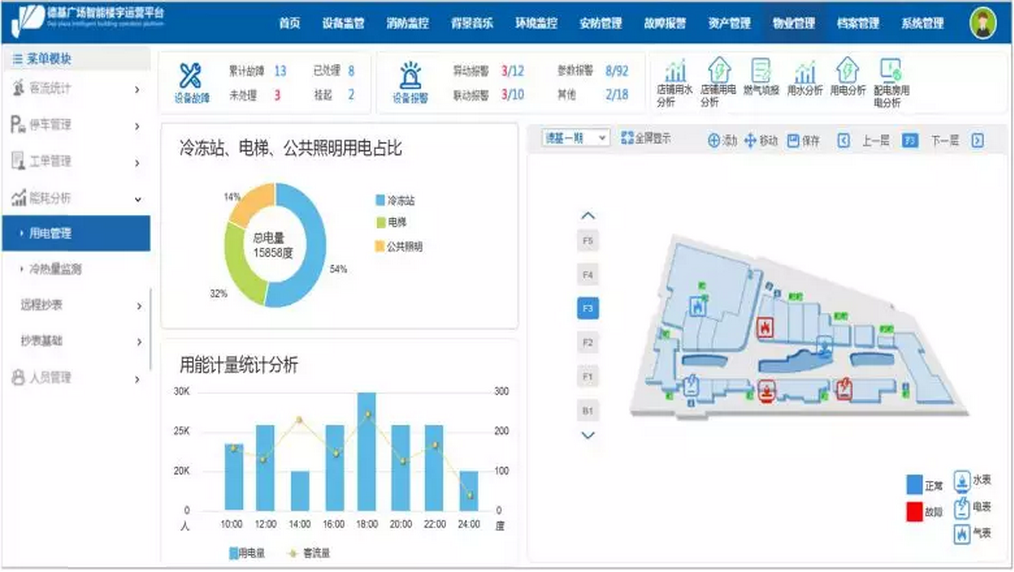Open the 德基一期 building dropdown
Viewport: 1014px width, 572px height.
[x=575, y=138]
